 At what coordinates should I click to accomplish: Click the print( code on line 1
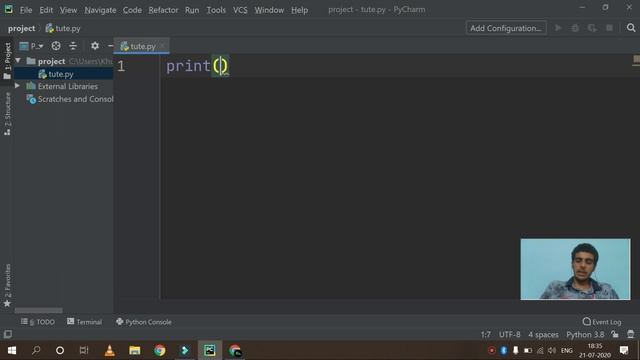coord(198,66)
